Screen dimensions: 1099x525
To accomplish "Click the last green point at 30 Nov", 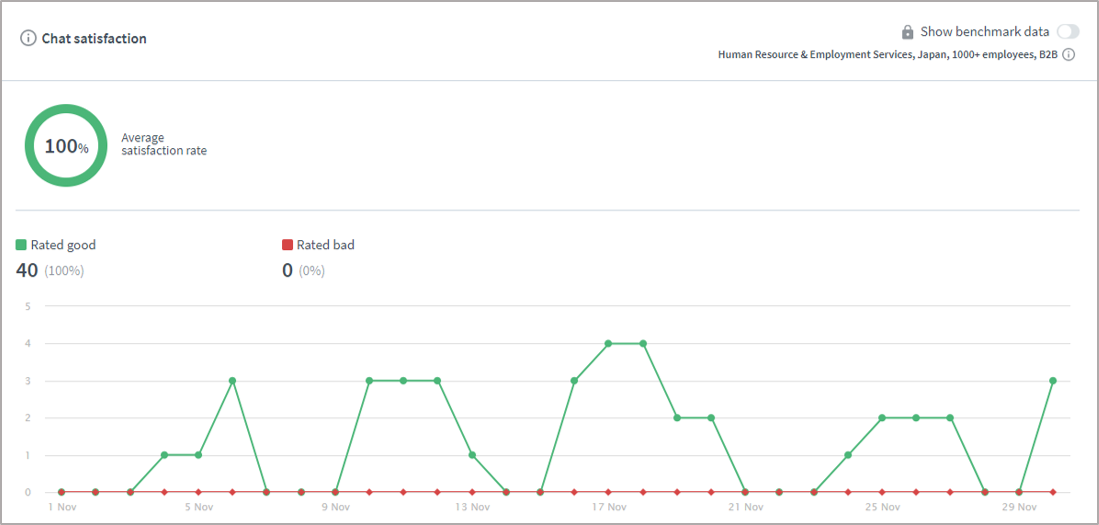I will point(1053,381).
